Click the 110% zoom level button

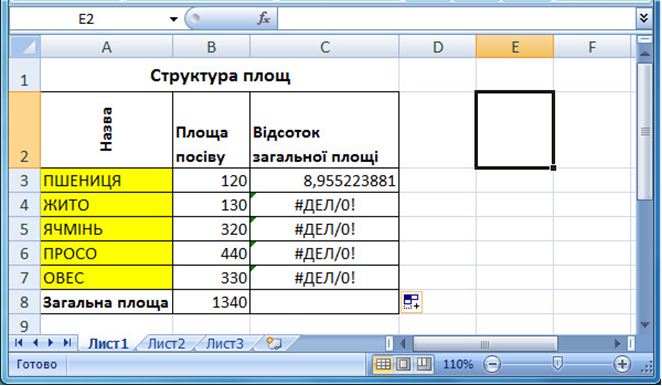tap(458, 364)
